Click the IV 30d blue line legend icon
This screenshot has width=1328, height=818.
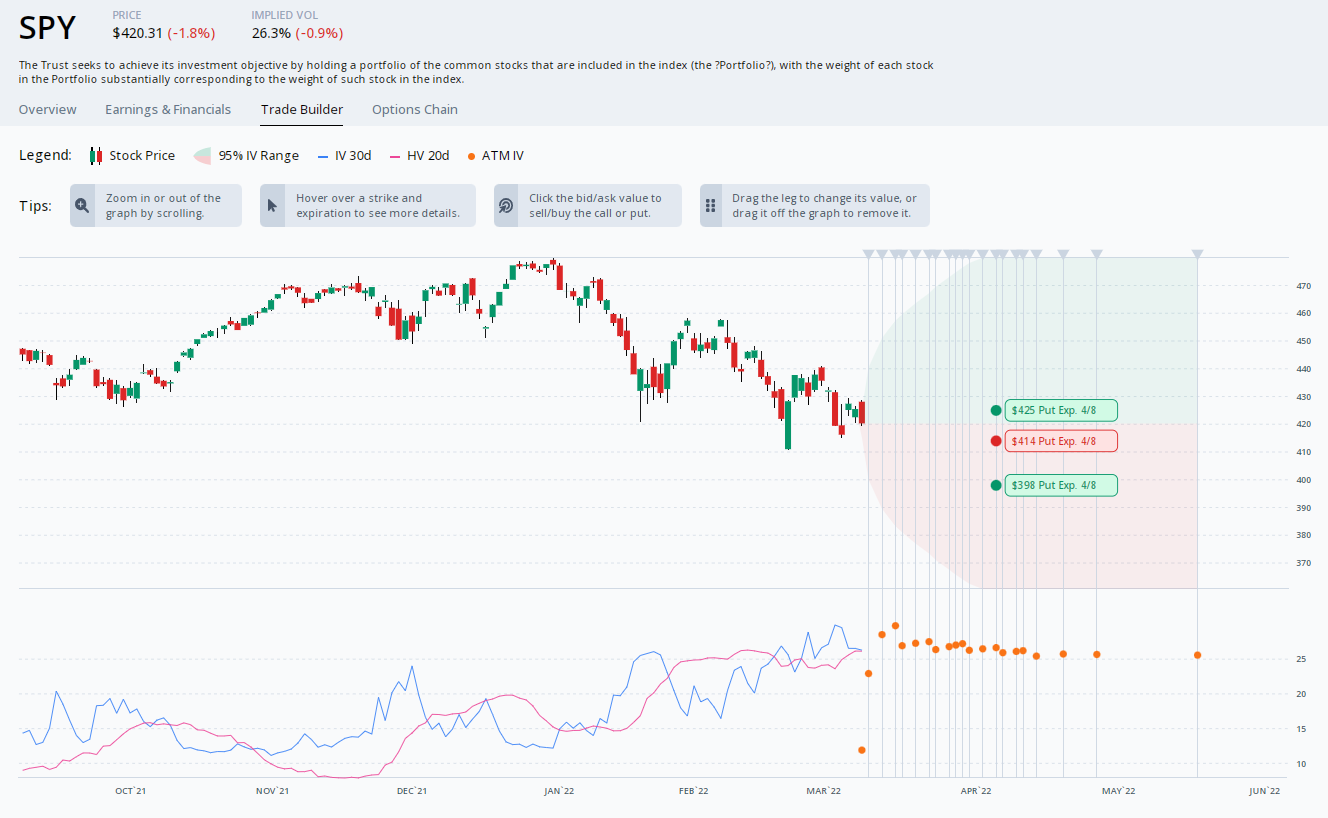(x=323, y=155)
